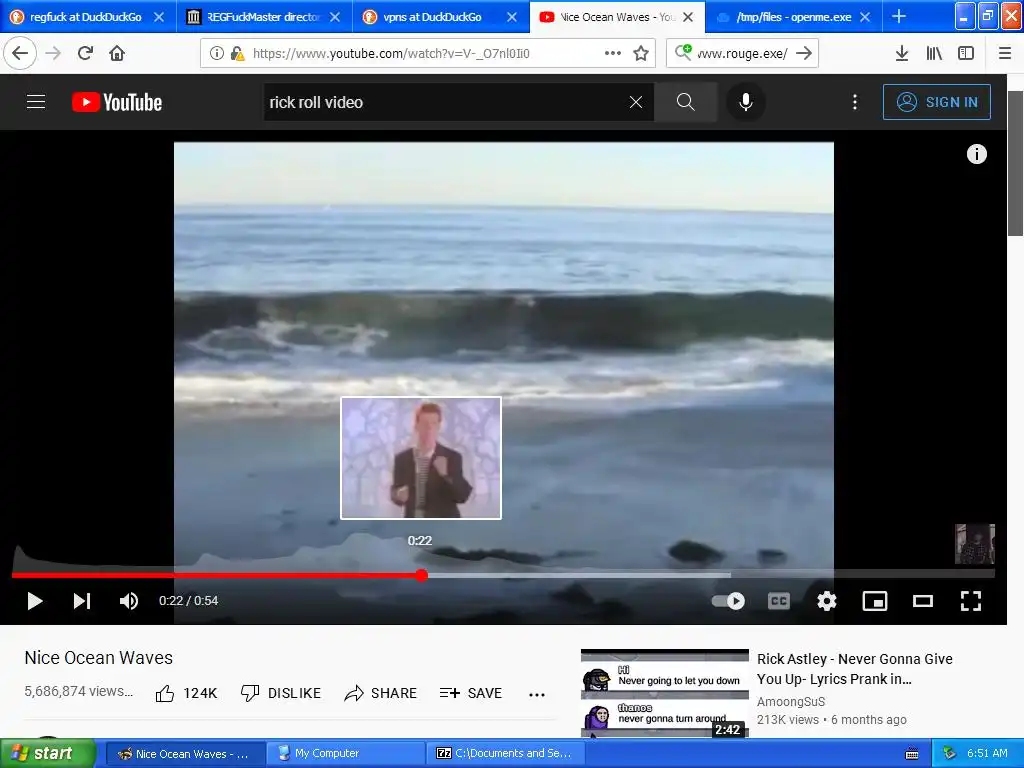
Task: Open the AmoongSuS channel link
Action: [x=791, y=701]
